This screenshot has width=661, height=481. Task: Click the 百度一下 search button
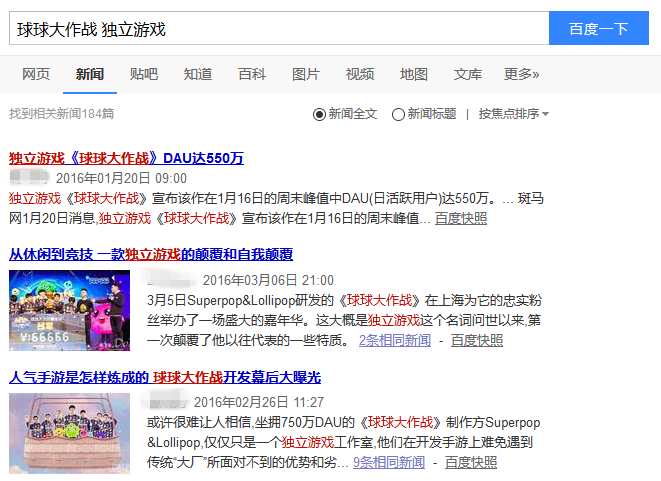599,28
